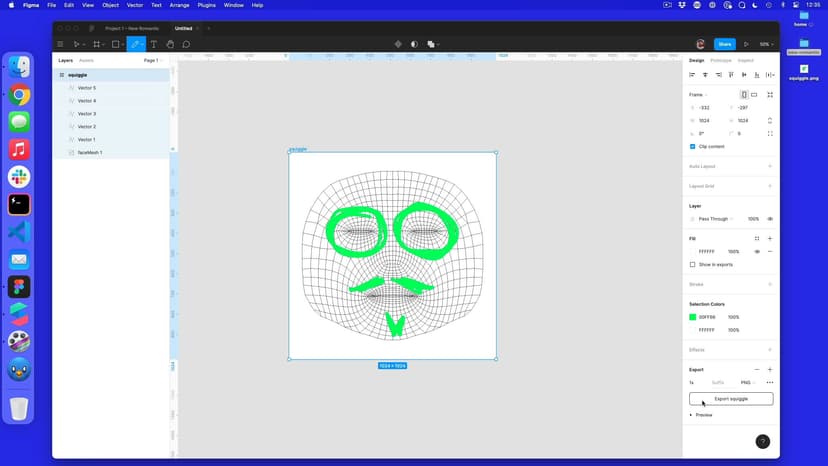Open export options three-dot menu
The height and width of the screenshot is (466, 828).
[x=770, y=383]
